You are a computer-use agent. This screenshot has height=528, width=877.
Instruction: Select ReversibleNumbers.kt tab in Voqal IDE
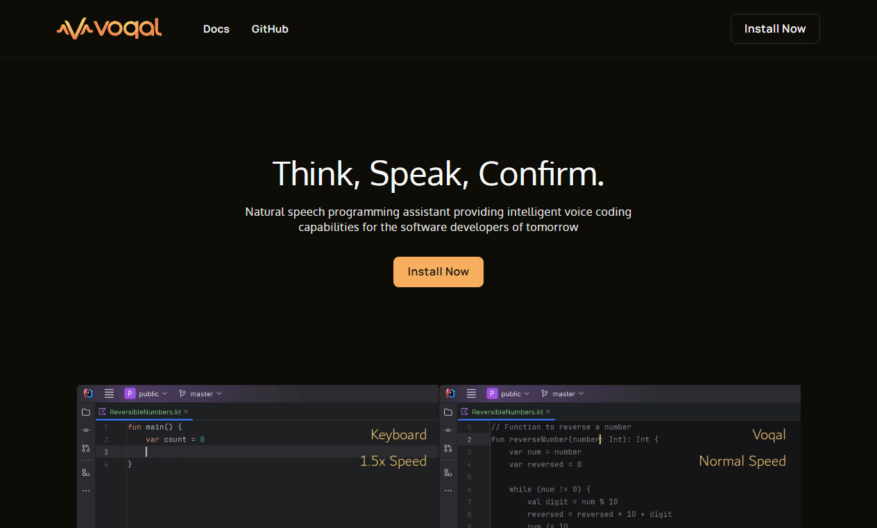[x=507, y=412]
